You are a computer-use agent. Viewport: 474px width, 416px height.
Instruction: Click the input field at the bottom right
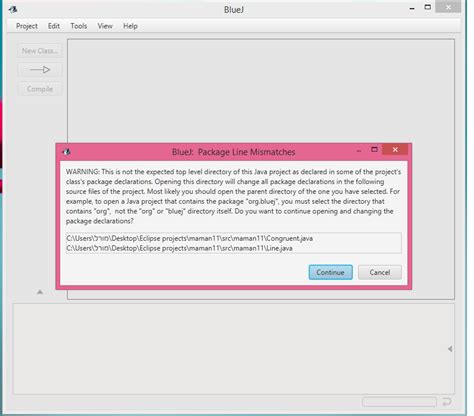399,402
